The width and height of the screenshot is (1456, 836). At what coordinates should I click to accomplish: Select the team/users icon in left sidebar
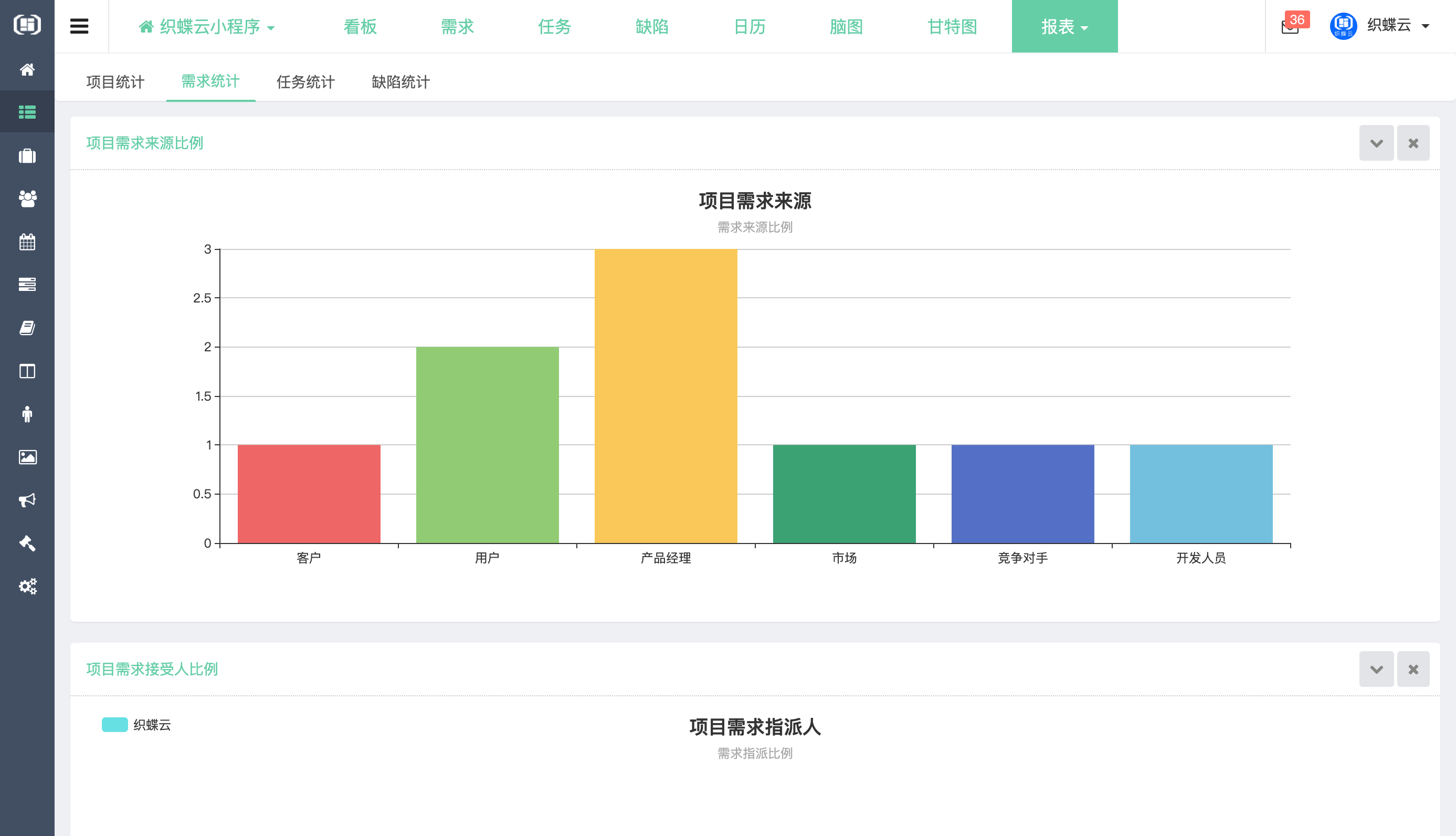tap(27, 199)
